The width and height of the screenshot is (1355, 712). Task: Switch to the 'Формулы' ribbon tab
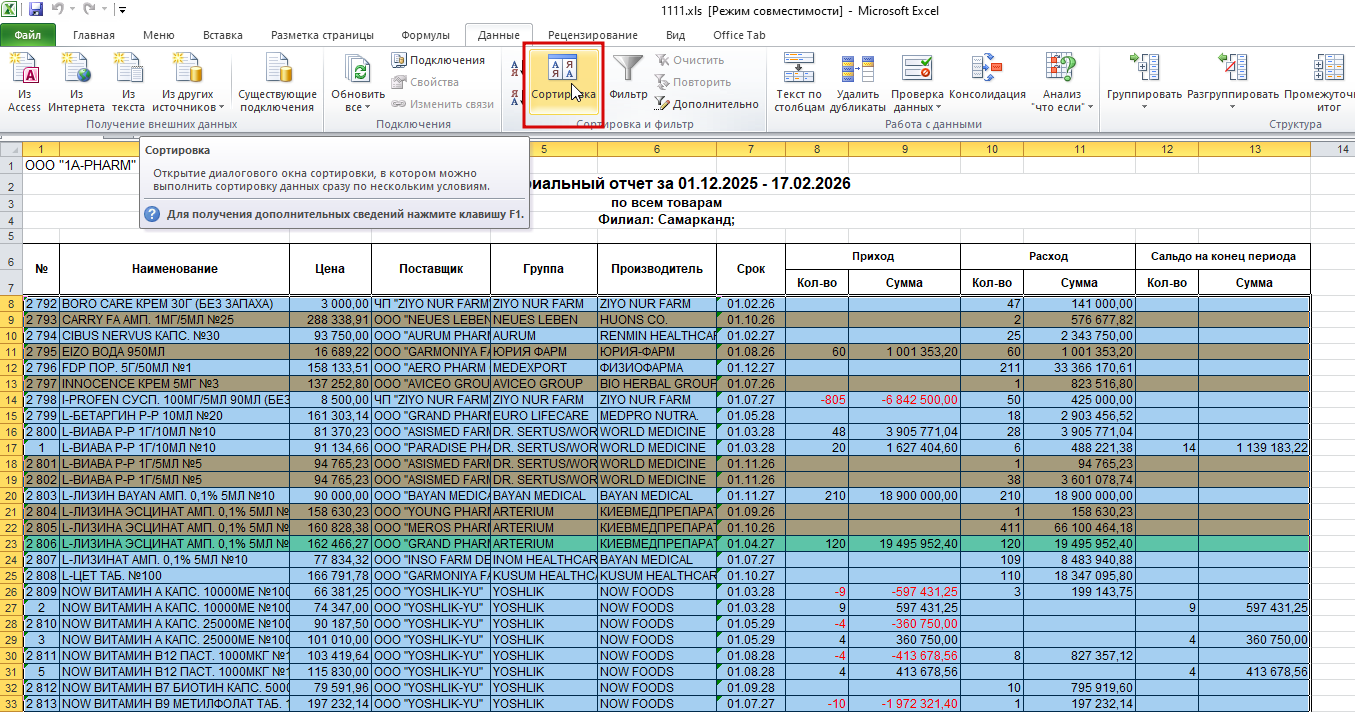tap(425, 35)
